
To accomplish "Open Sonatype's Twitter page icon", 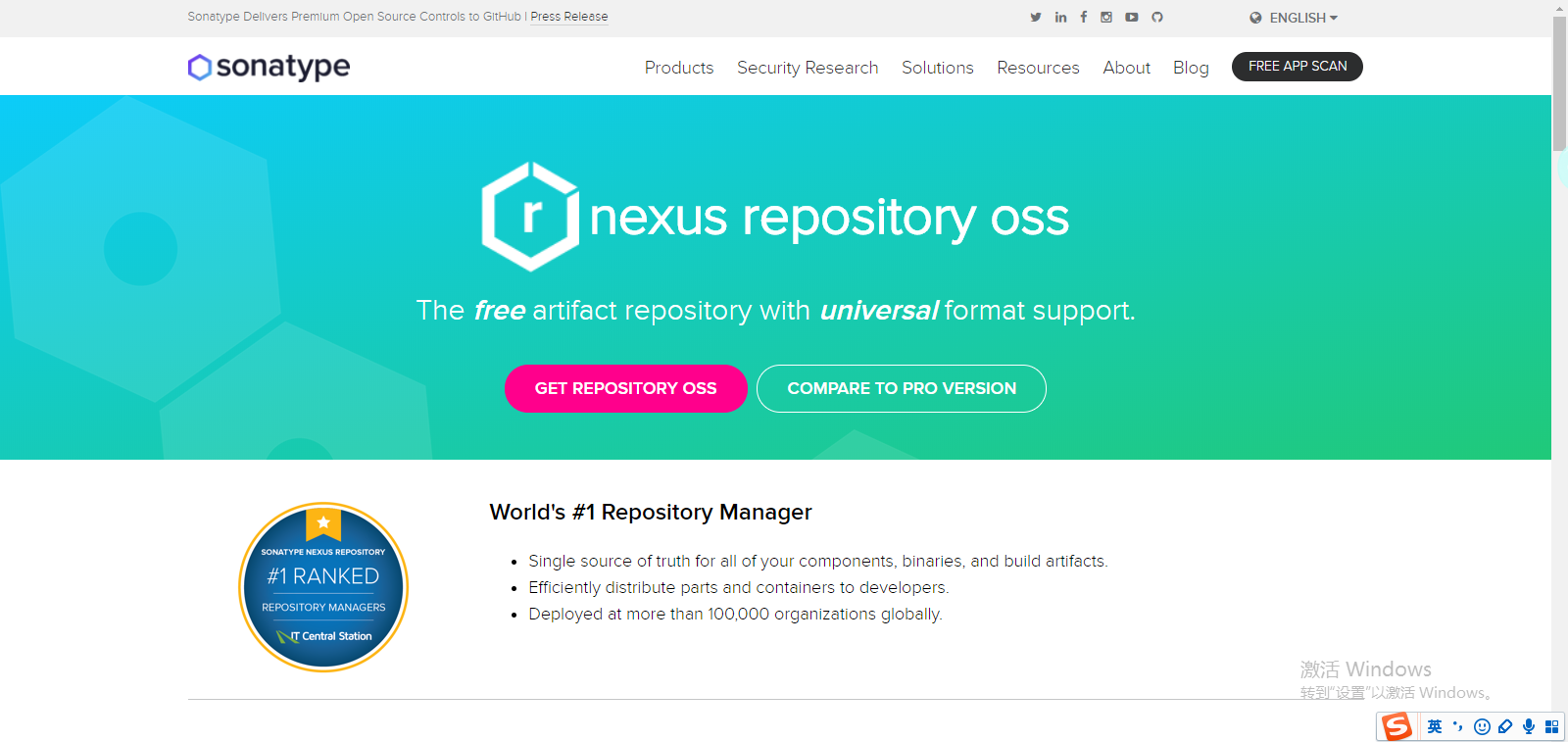I will tap(1036, 18).
